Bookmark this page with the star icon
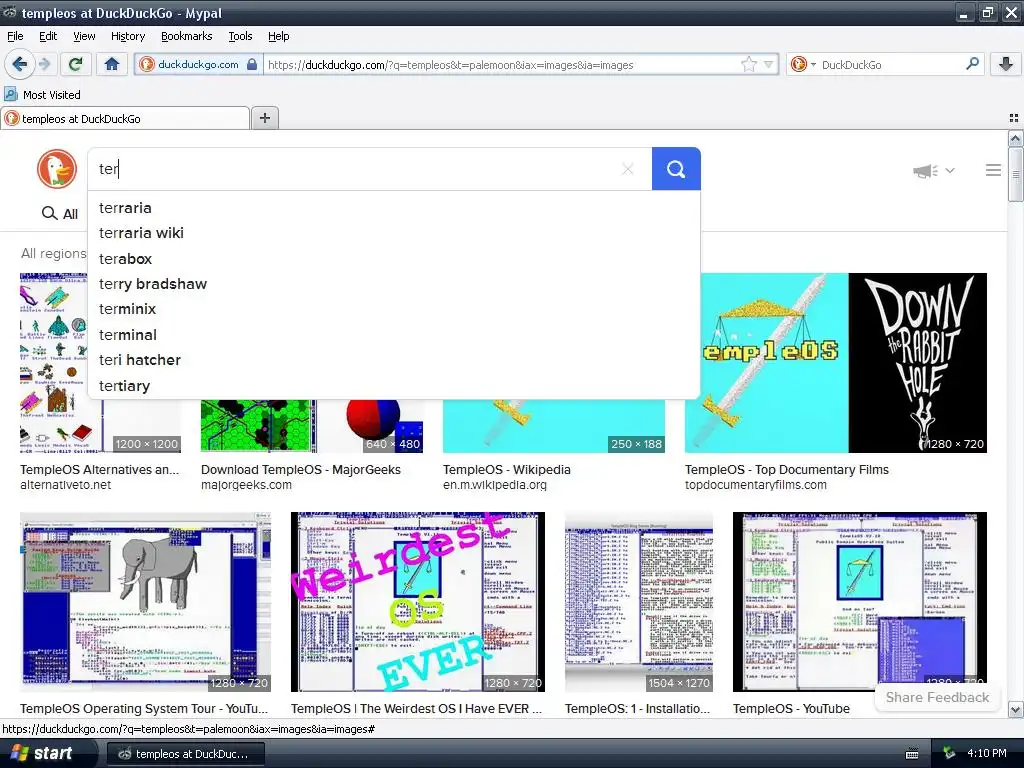Viewport: 1024px width, 768px height. pos(748,64)
